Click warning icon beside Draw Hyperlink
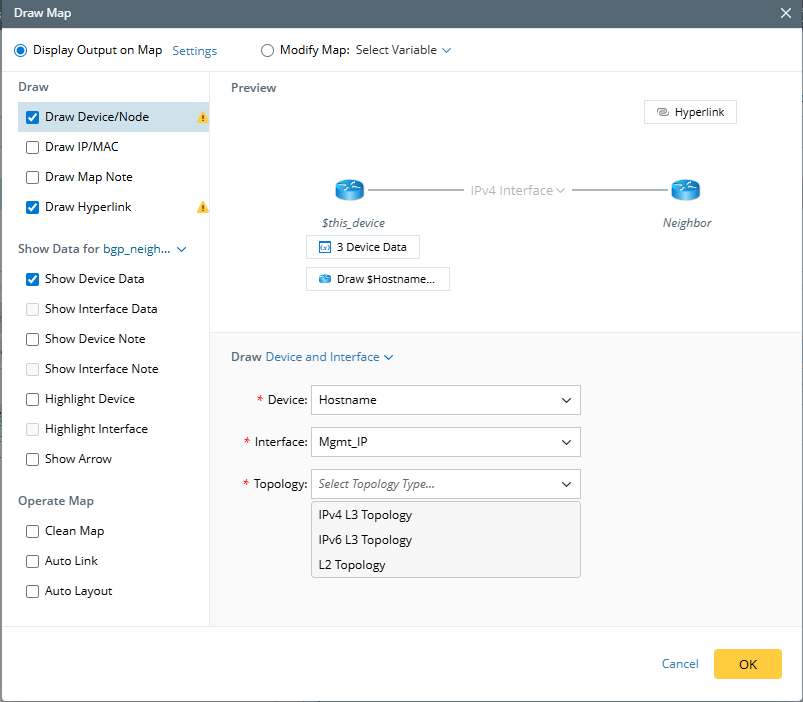Image resolution: width=803 pixels, height=702 pixels. pyautogui.click(x=203, y=208)
